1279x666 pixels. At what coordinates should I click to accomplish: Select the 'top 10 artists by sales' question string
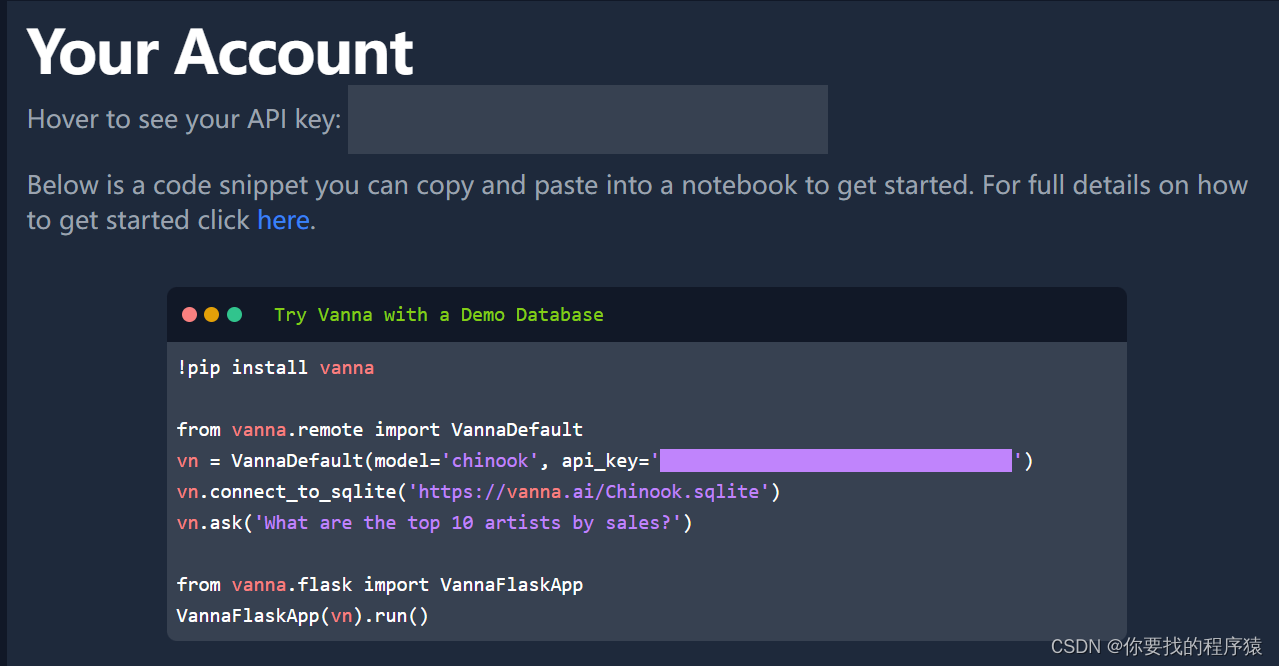pos(468,522)
